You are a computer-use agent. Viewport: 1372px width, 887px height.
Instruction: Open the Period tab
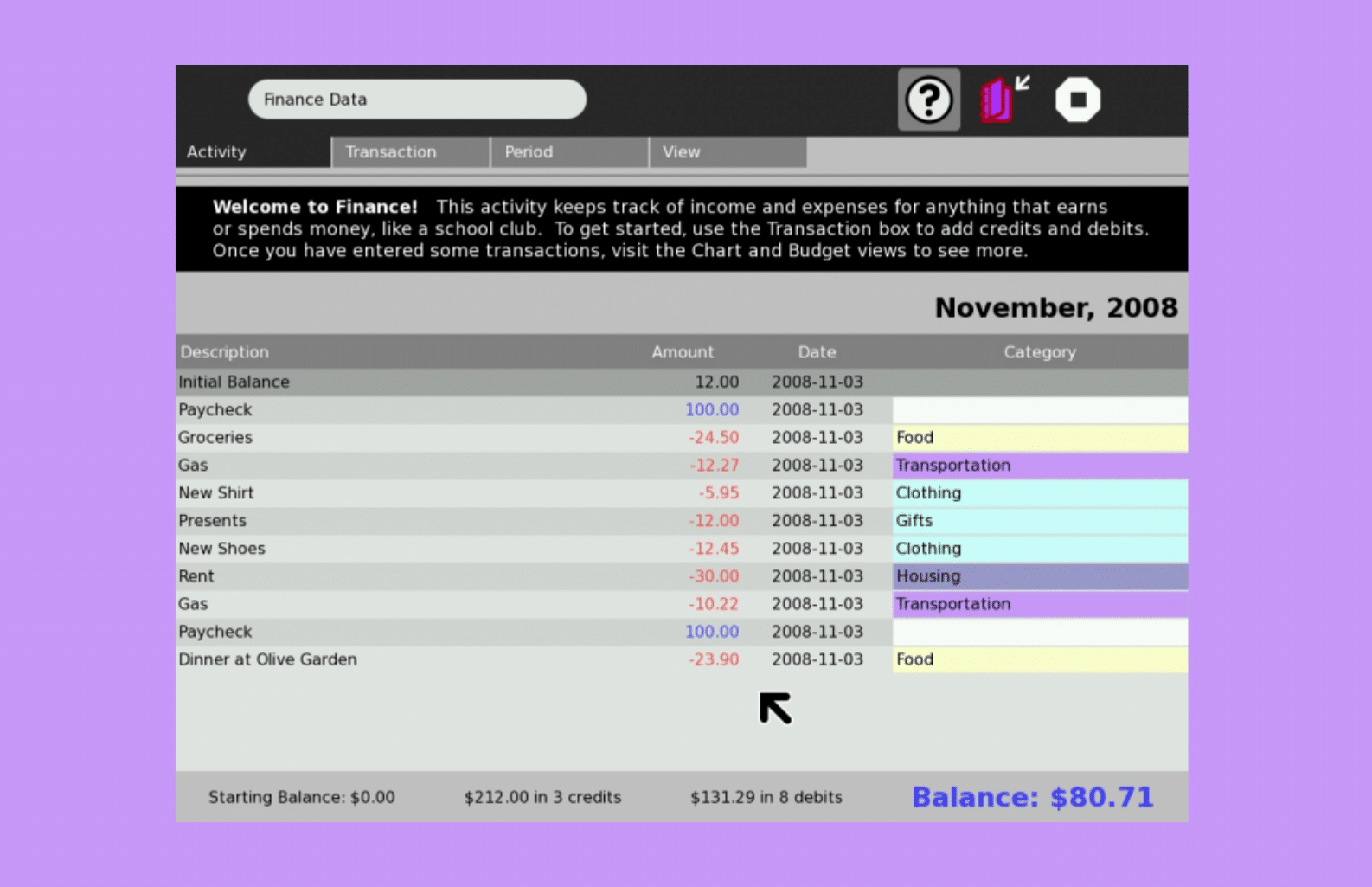570,151
